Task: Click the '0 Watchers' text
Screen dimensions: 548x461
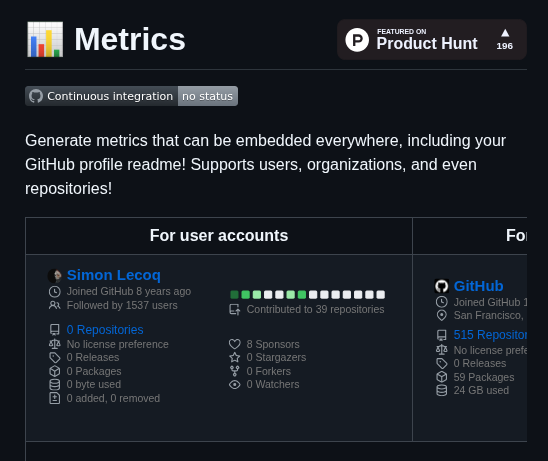Action: click(x=273, y=384)
